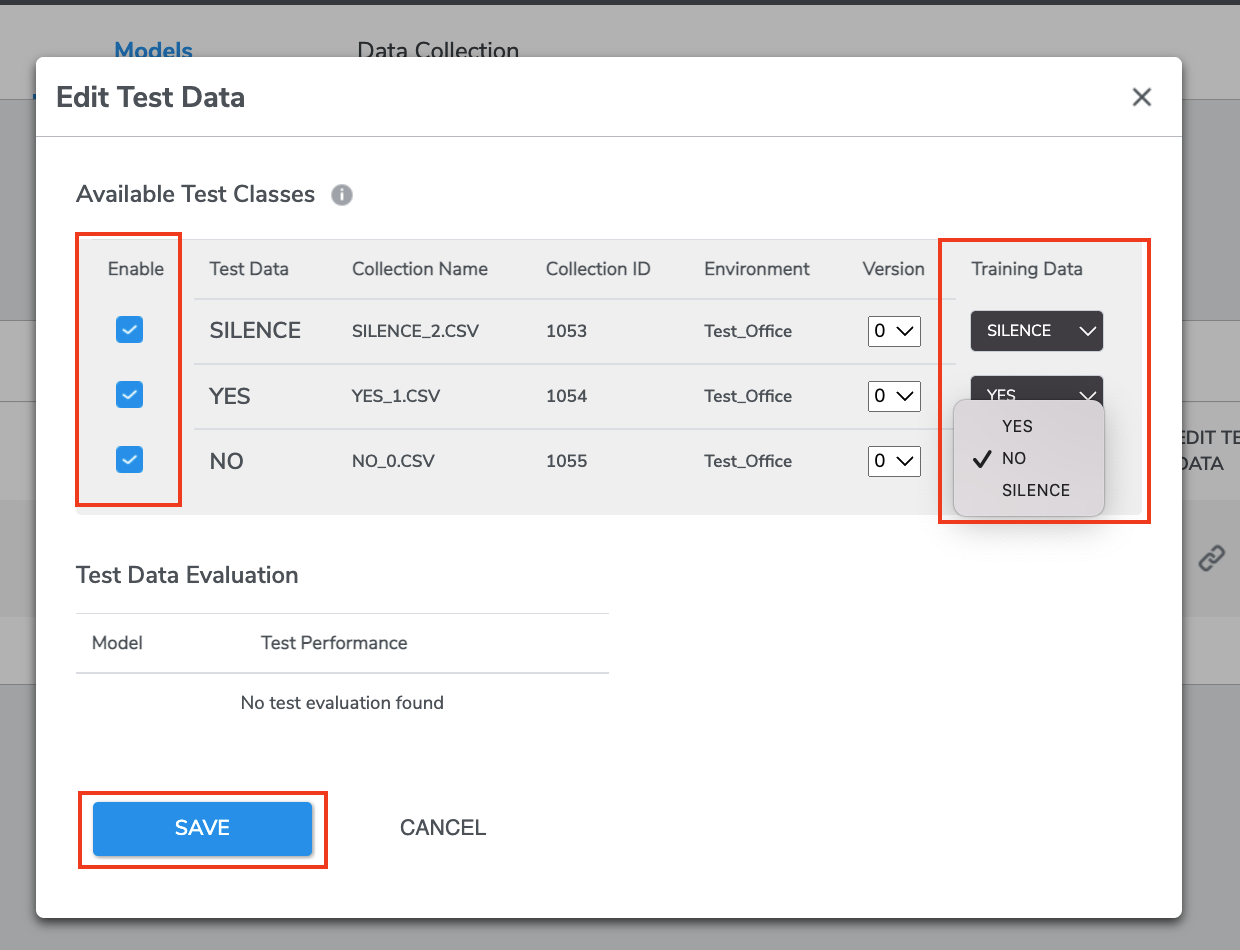1240x950 pixels.
Task: Toggle the Enable checkbox for the YES row
Action: tap(130, 395)
